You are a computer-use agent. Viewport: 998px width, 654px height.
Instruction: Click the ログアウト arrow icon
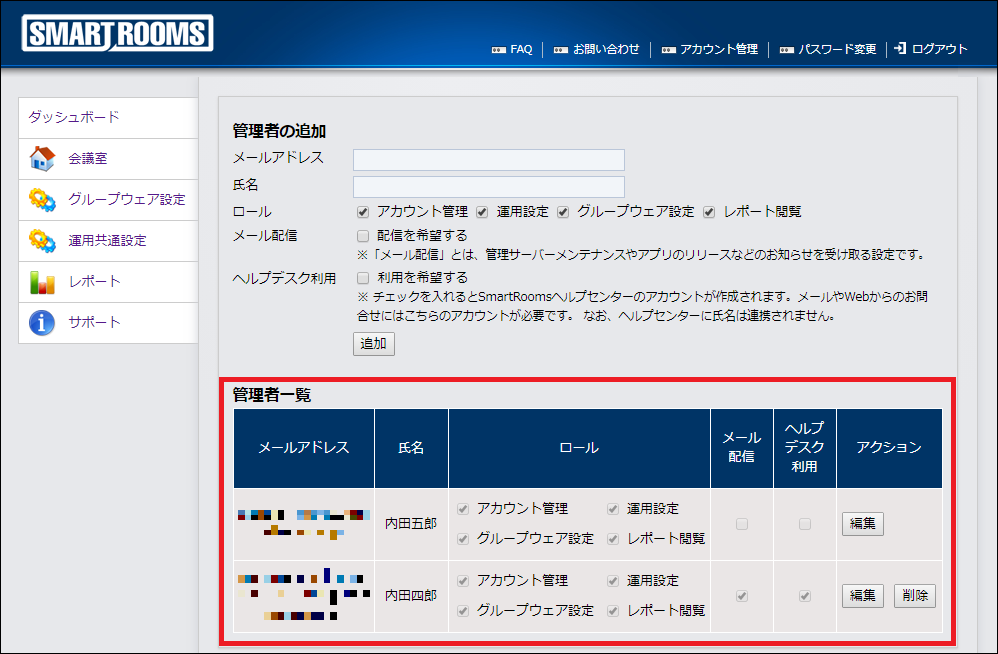[900, 48]
